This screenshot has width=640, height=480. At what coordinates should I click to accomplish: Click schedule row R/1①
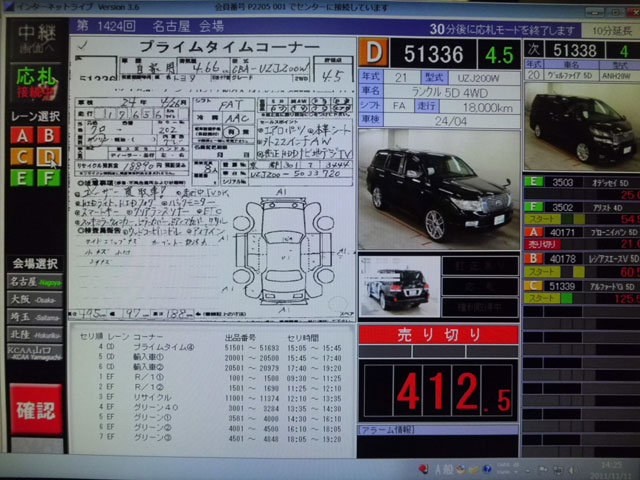(x=211, y=378)
